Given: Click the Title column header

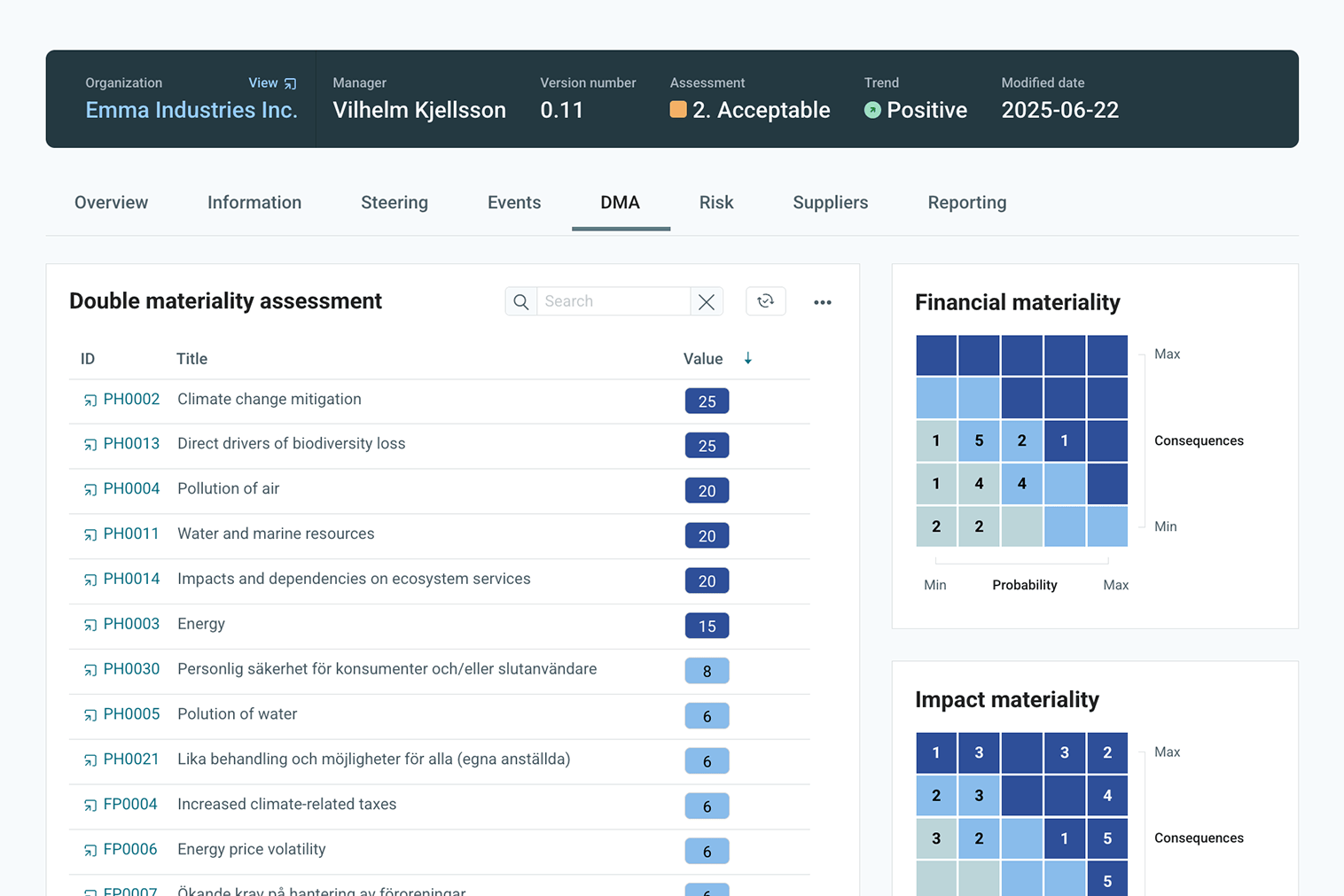Looking at the screenshot, I should (191, 359).
